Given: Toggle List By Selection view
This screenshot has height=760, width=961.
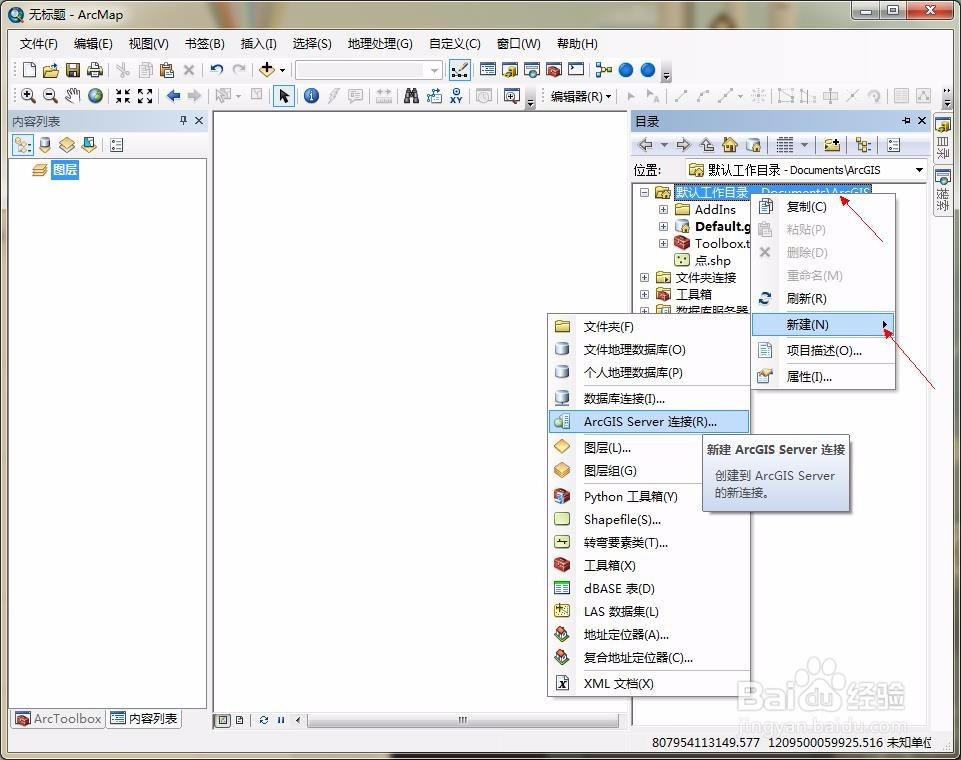Looking at the screenshot, I should click(89, 145).
